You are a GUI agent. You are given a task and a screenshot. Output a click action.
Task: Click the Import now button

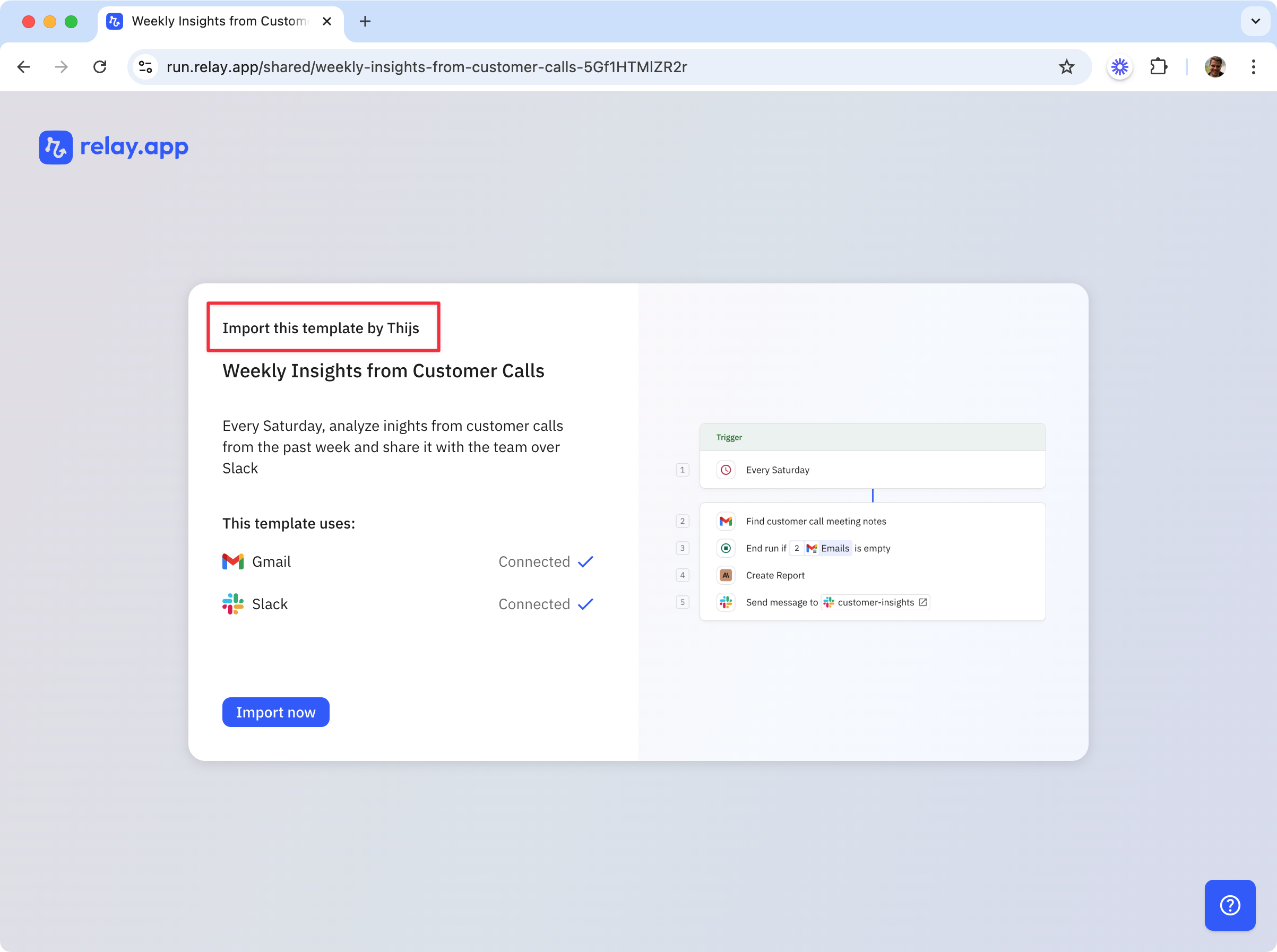pyautogui.click(x=275, y=712)
